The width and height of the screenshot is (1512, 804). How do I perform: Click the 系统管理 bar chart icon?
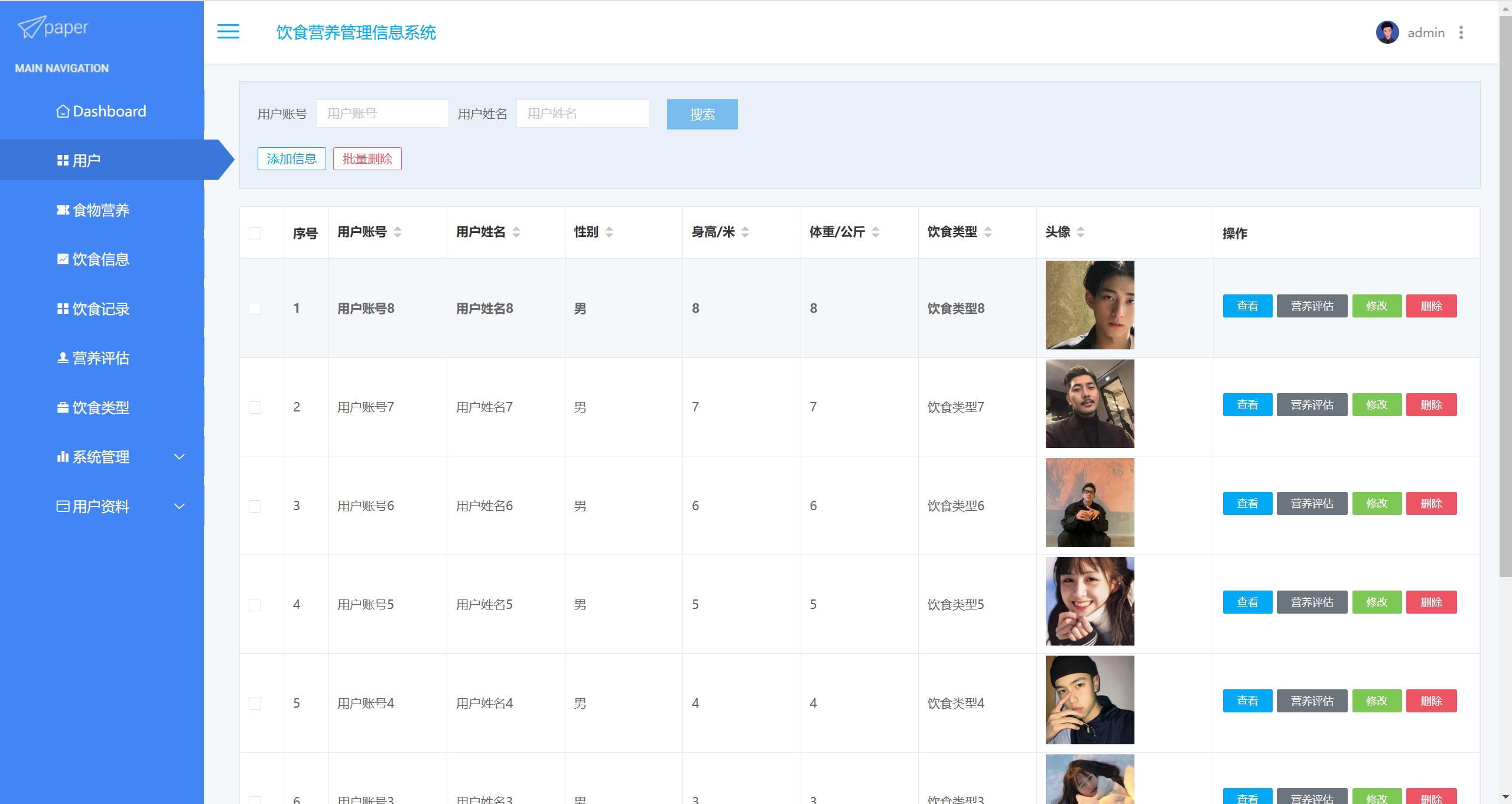coord(63,456)
